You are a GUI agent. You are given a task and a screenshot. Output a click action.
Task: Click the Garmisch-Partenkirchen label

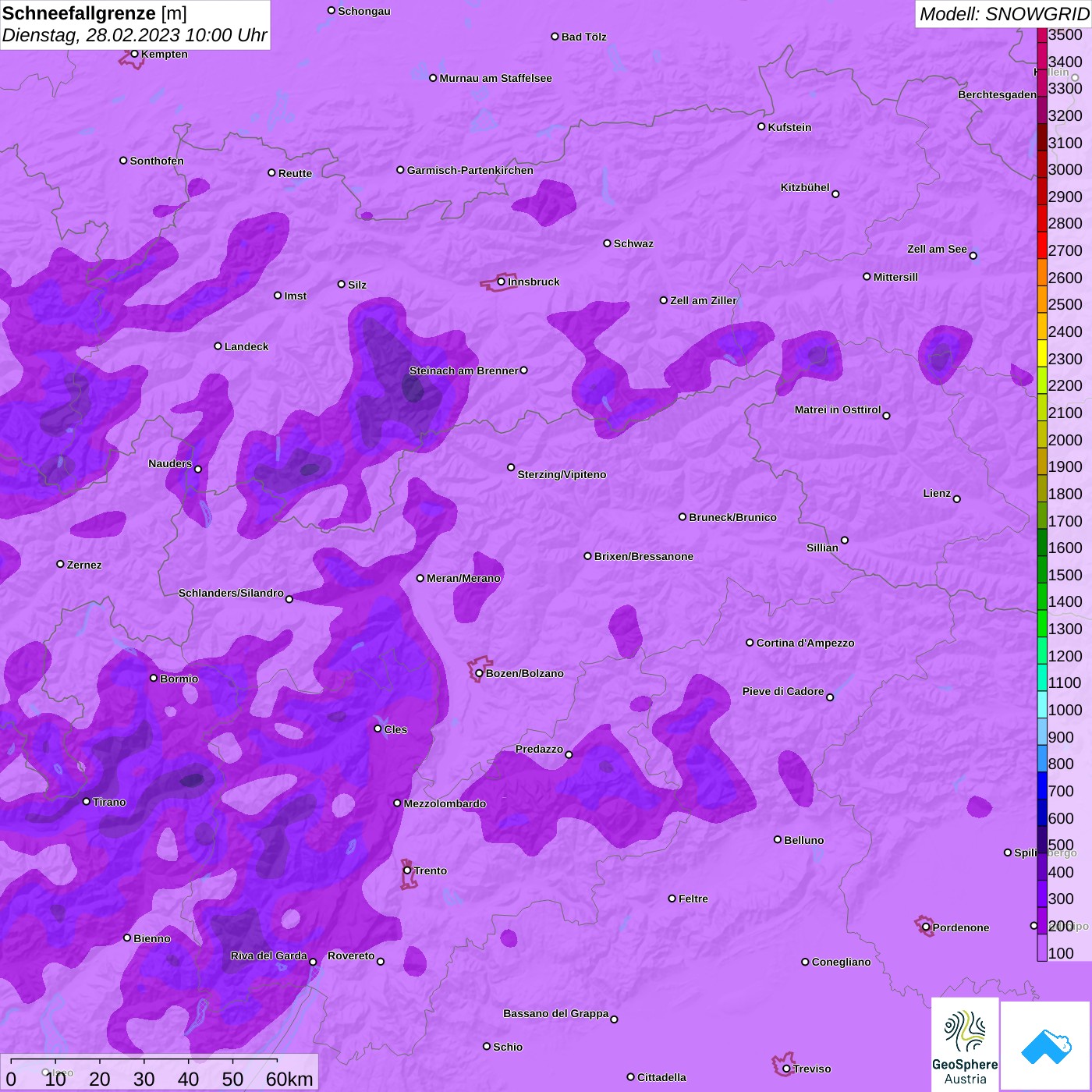point(470,170)
